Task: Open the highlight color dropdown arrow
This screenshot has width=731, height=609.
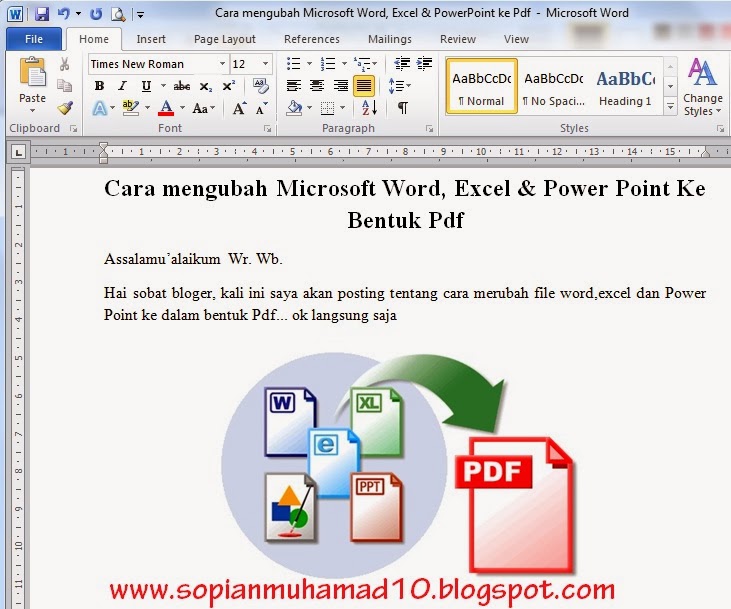Action: 147,108
